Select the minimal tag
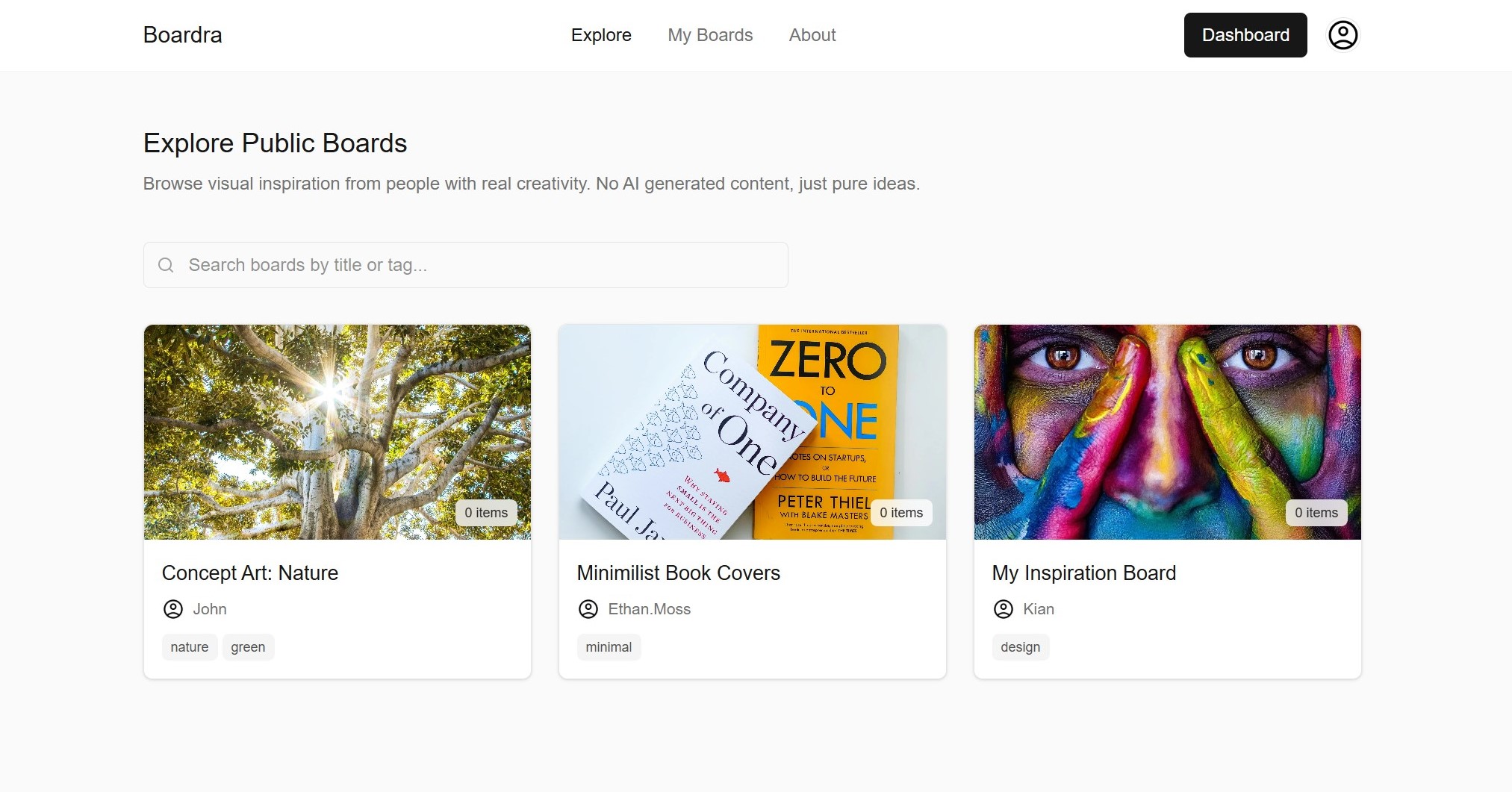The image size is (1512, 792). pos(609,647)
